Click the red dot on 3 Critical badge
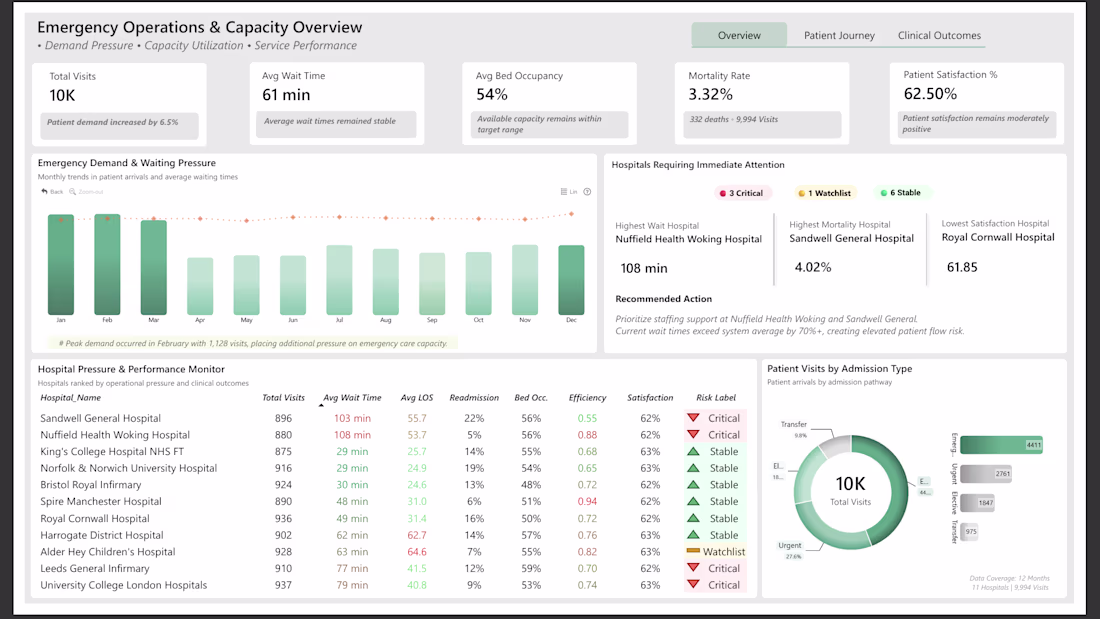The width and height of the screenshot is (1100, 619). tap(723, 193)
